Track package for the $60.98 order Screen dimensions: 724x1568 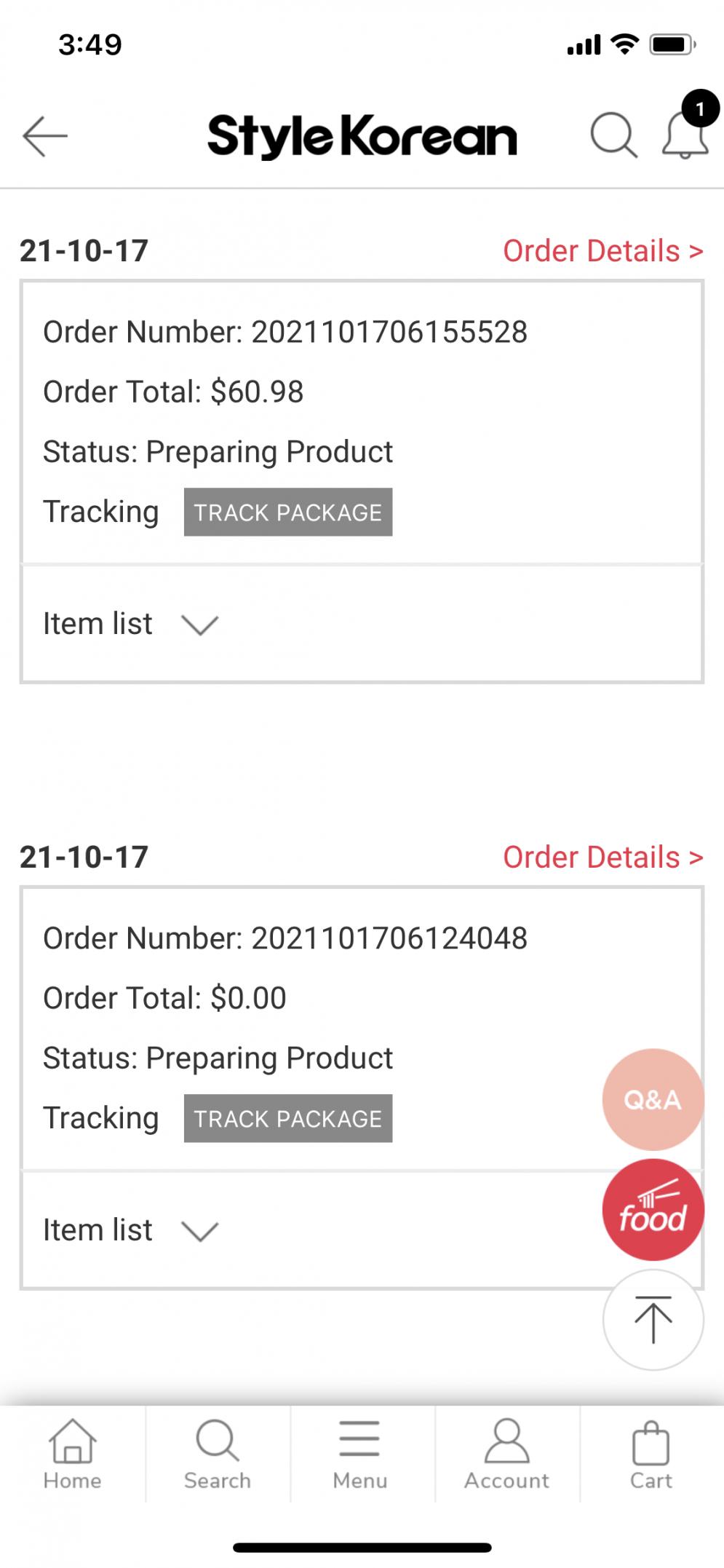(288, 512)
